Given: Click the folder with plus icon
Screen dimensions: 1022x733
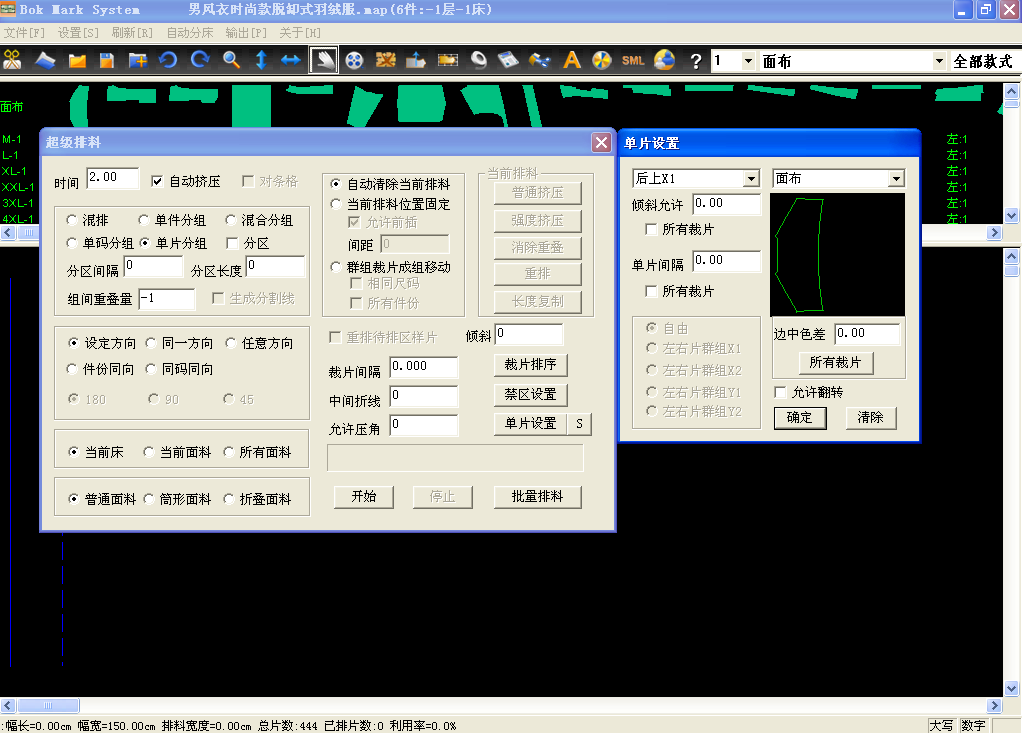Looking at the screenshot, I should point(138,60).
